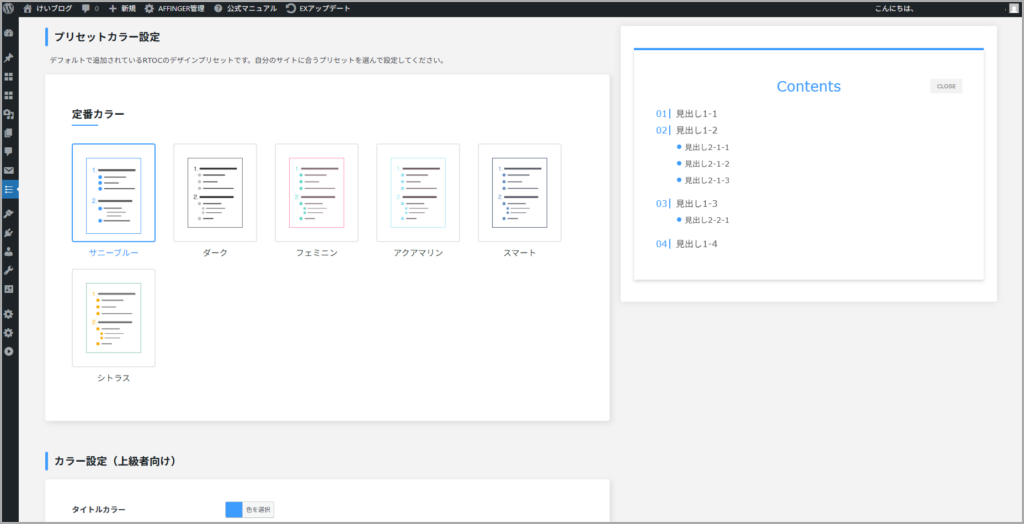Open the 新規 add-new menu

pos(122,8)
